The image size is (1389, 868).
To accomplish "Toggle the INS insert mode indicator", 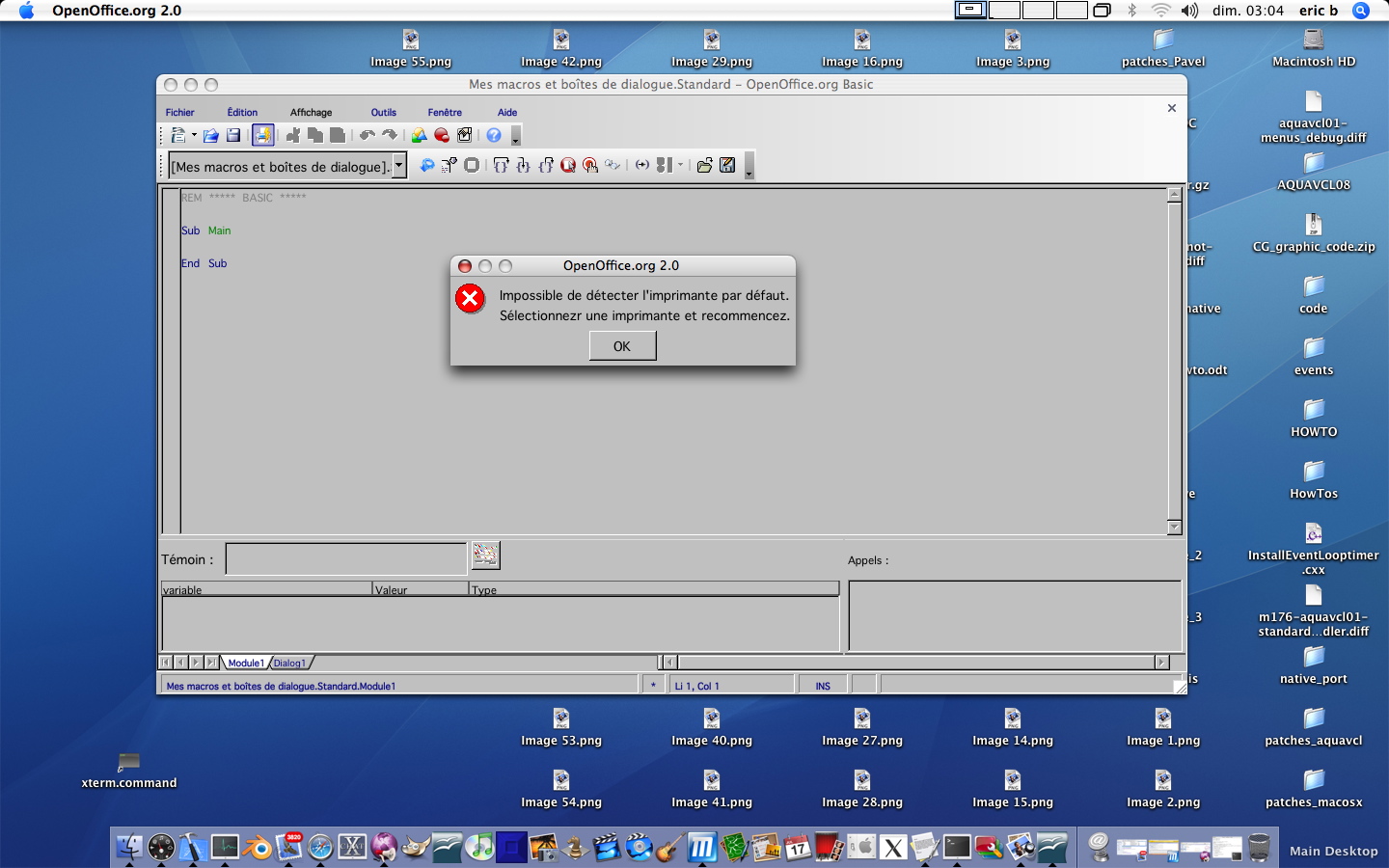I will (823, 686).
